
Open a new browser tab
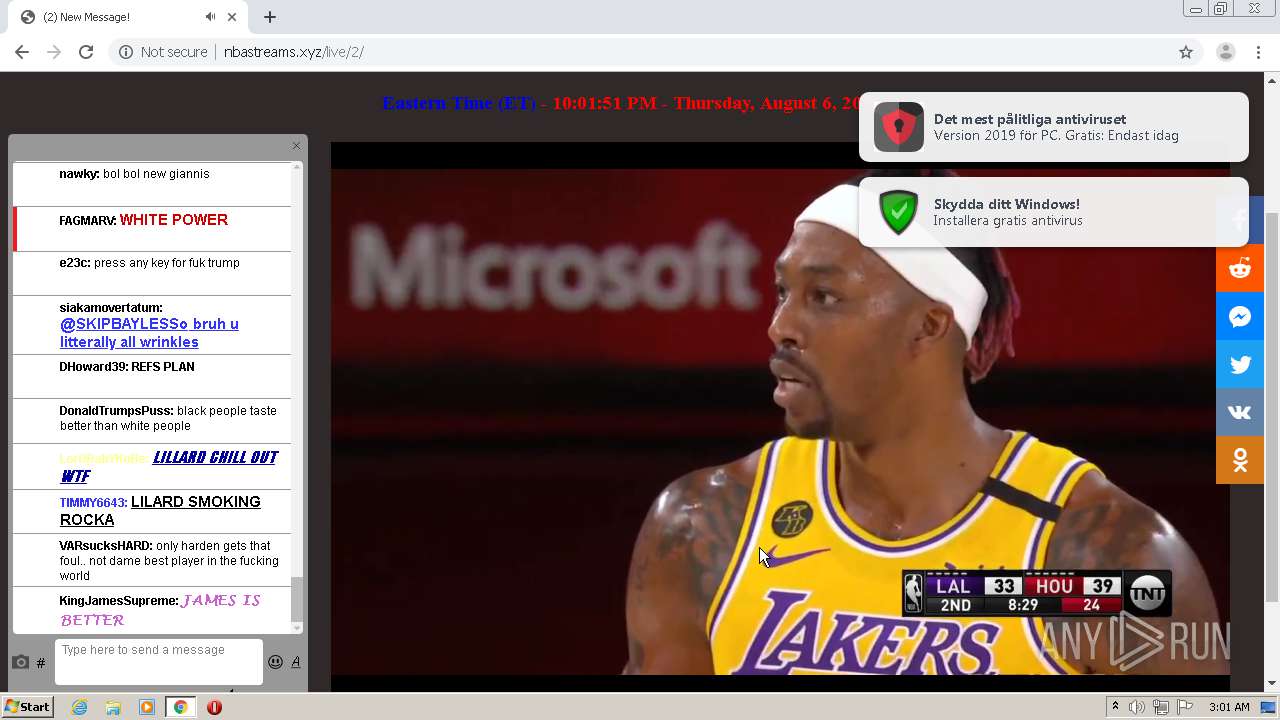coord(270,17)
